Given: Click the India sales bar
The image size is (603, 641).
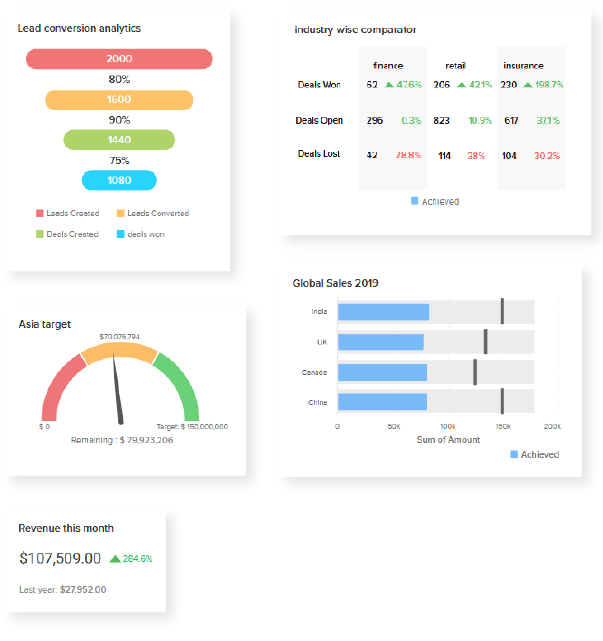Looking at the screenshot, I should [383, 312].
